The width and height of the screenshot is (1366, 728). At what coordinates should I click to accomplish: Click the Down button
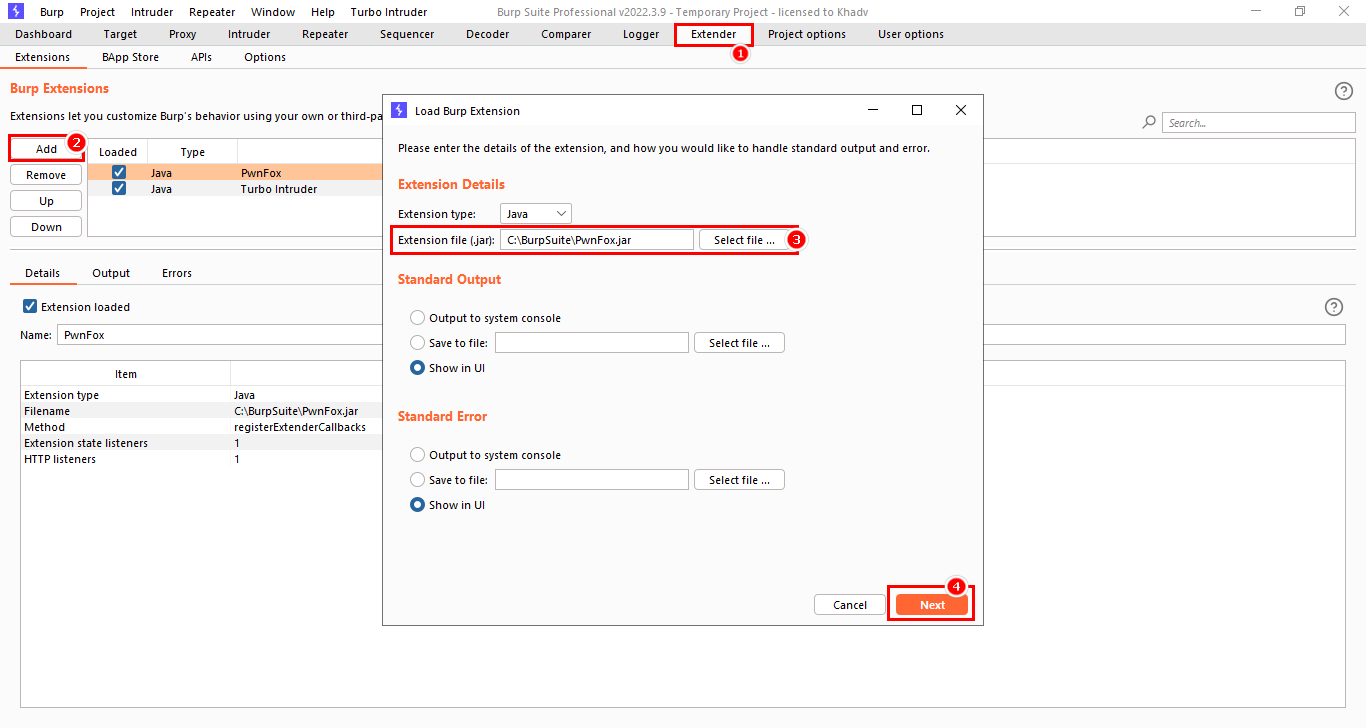46,227
